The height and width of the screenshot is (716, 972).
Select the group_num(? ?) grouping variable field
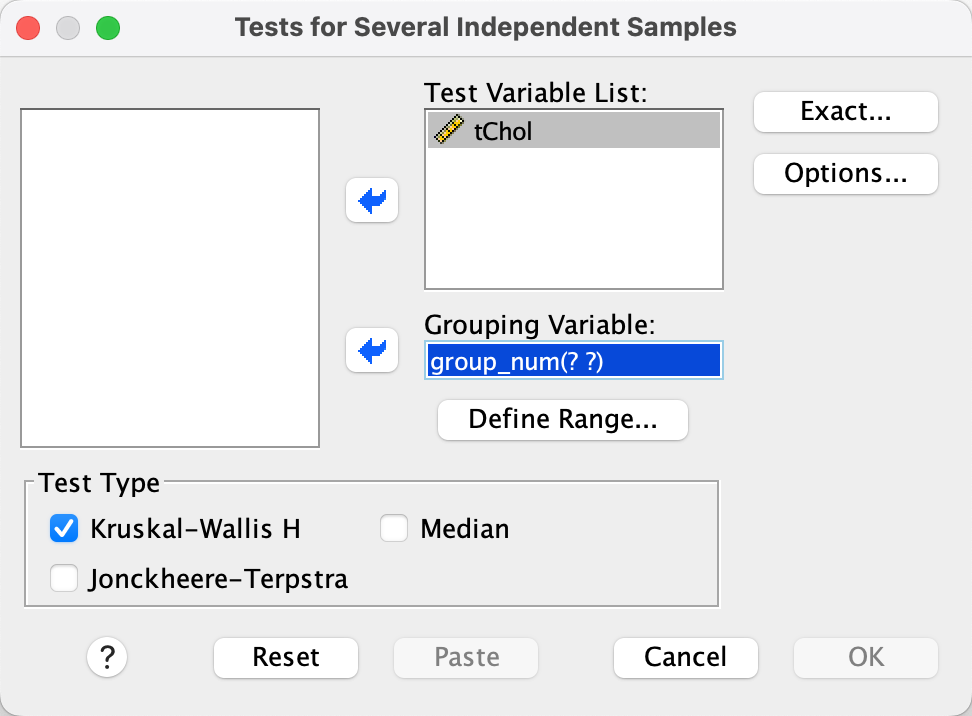(x=573, y=361)
